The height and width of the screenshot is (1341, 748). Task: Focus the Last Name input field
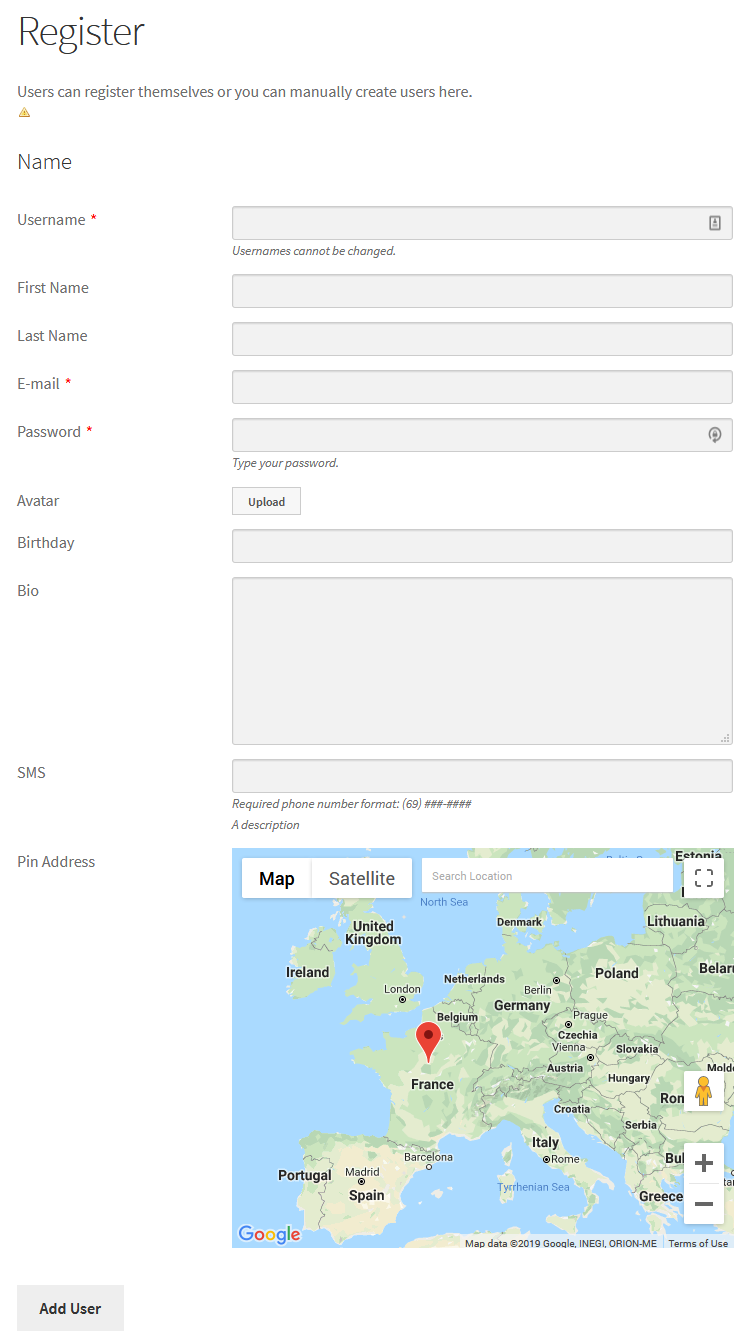(x=482, y=339)
